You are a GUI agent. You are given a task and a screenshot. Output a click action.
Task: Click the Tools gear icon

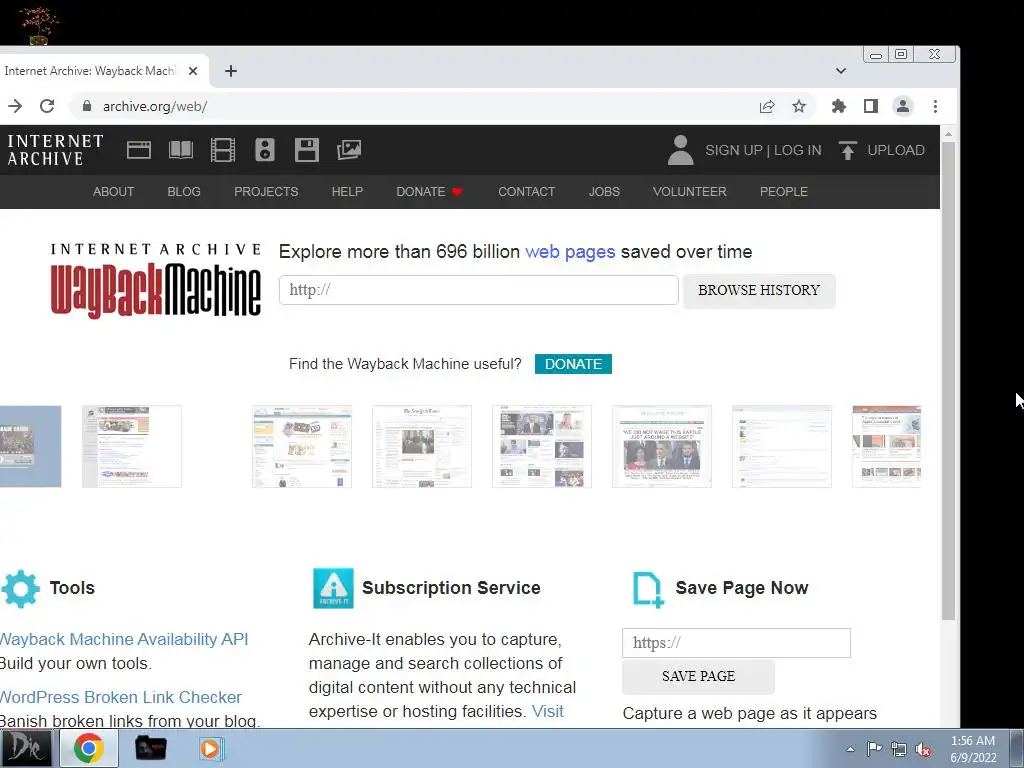pos(20,588)
